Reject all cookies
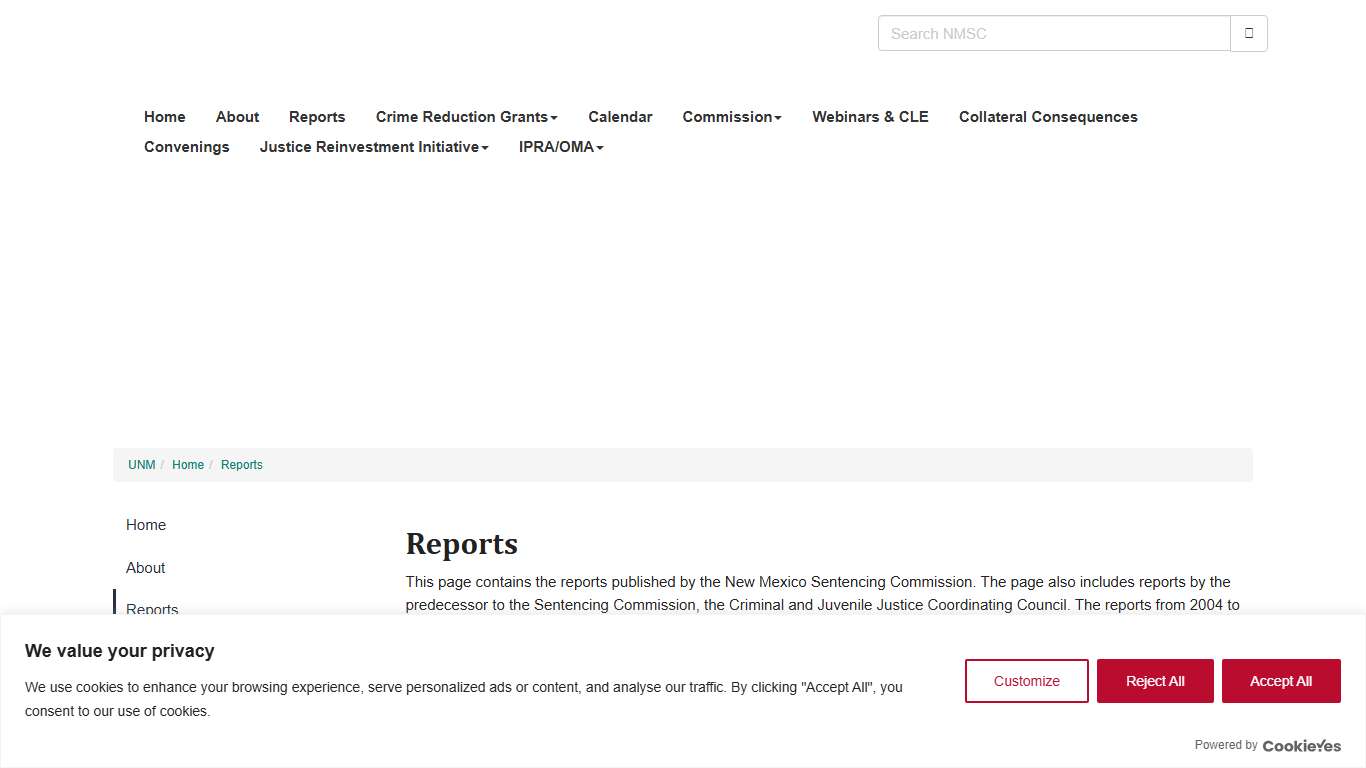1366x768 pixels. pyautogui.click(x=1155, y=681)
